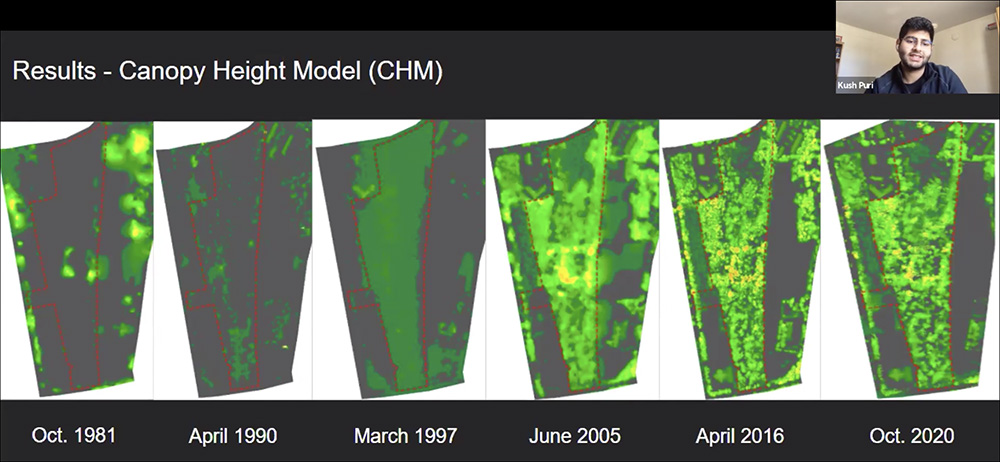Click the slide title 'Results - Canopy Height Model (CHM)'

click(228, 71)
